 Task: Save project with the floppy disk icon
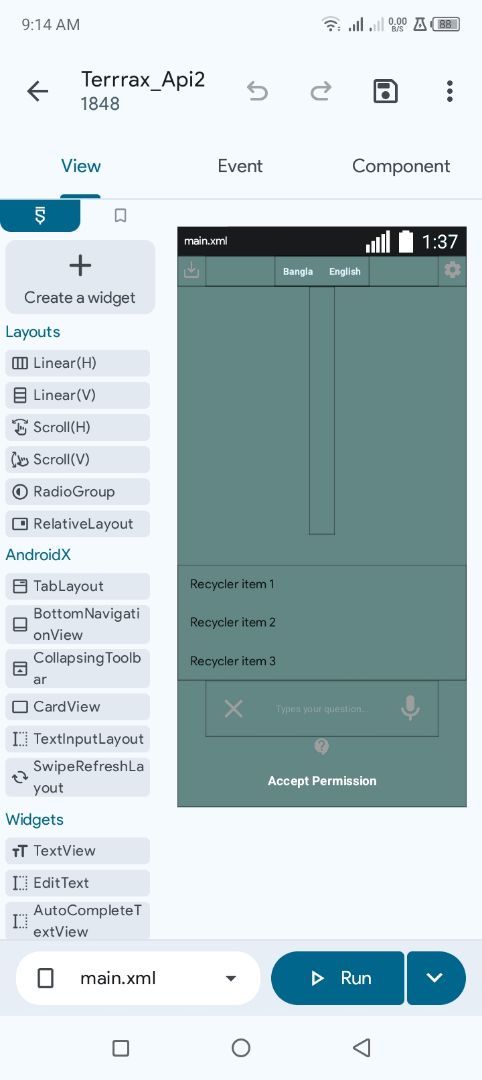click(x=386, y=91)
